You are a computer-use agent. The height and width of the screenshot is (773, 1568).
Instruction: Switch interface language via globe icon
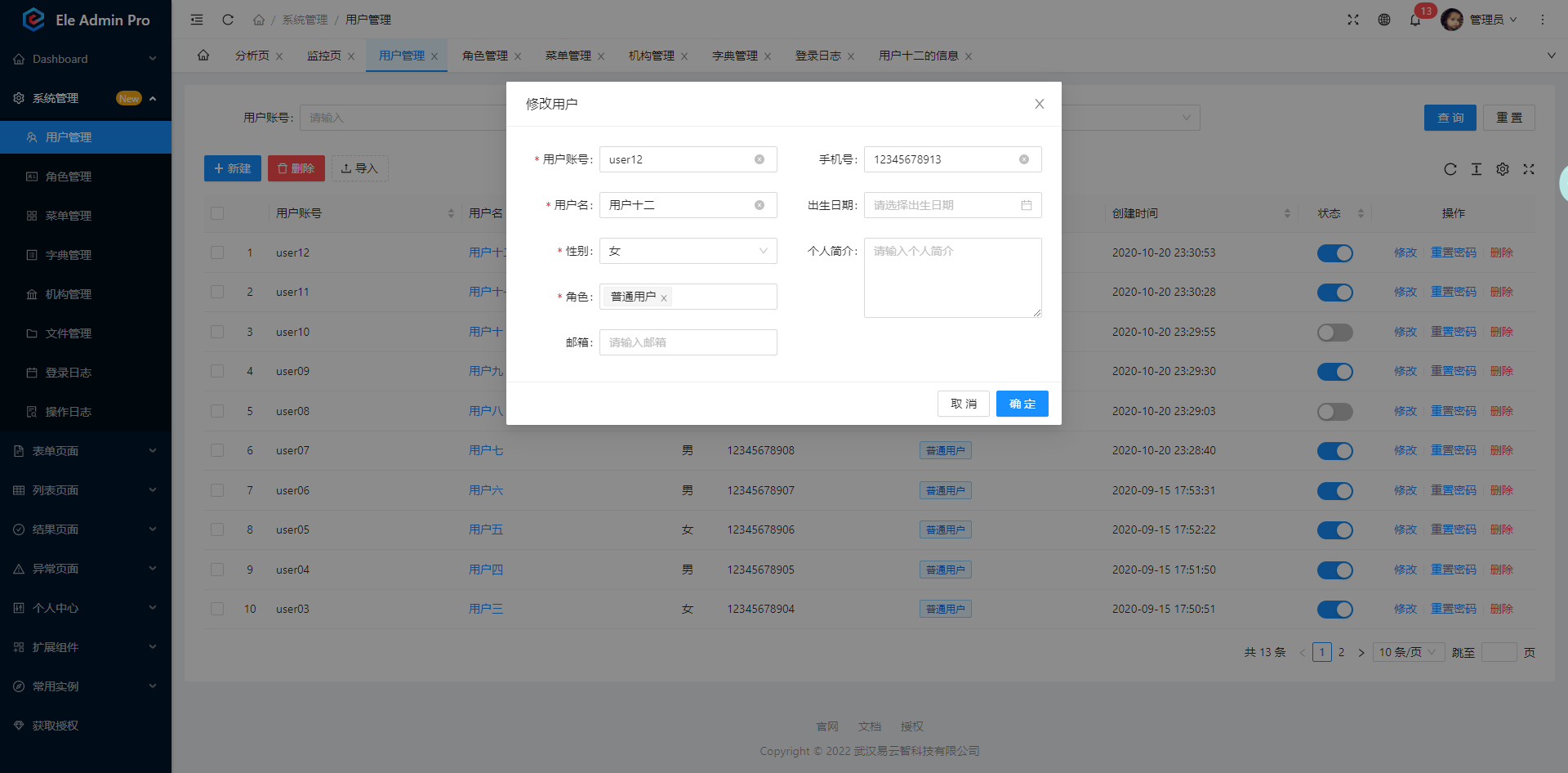[1384, 19]
